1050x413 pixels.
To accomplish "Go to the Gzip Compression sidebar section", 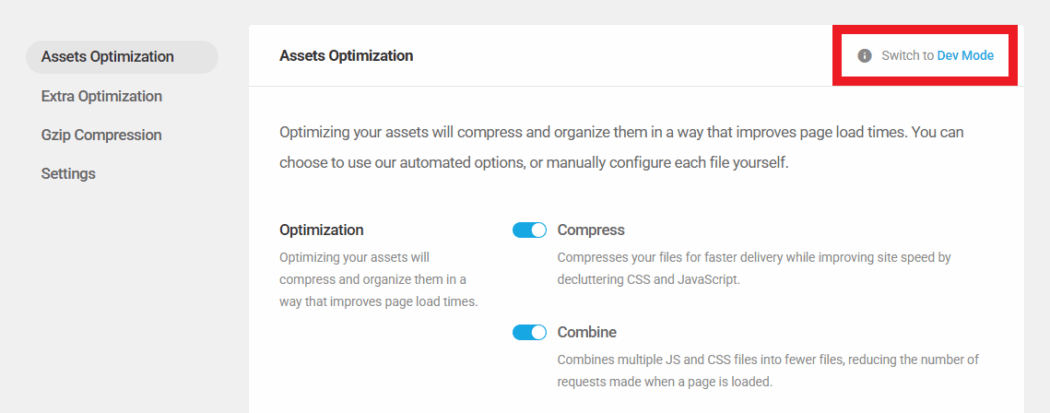I will point(101,135).
